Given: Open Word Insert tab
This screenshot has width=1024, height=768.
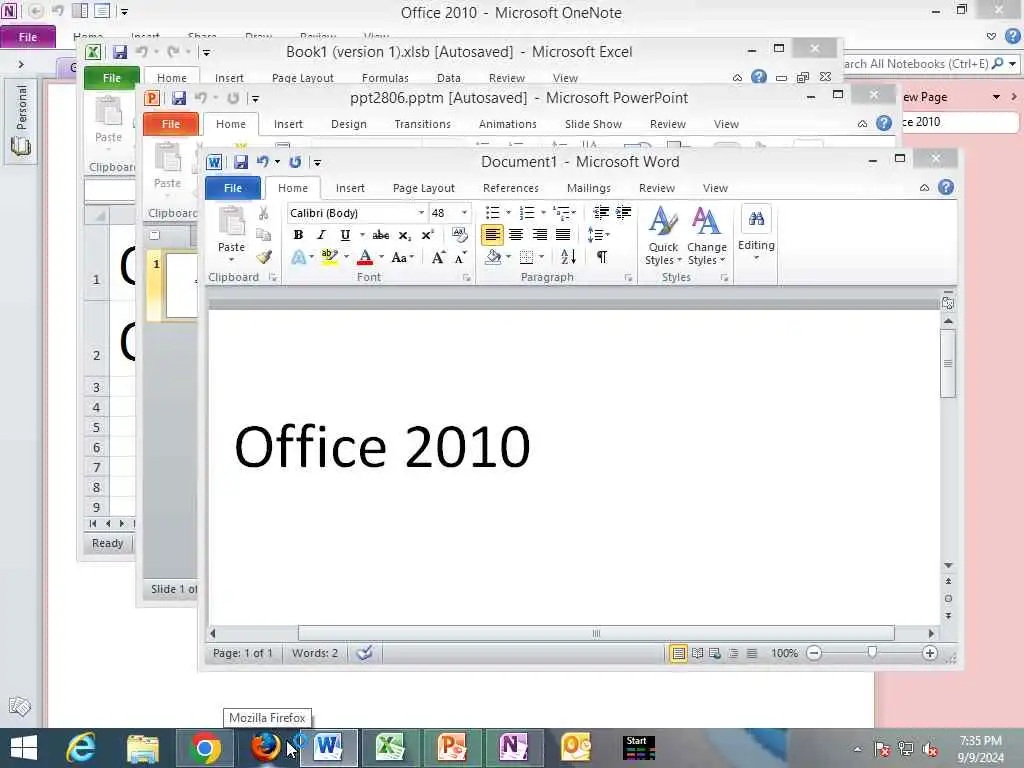Looking at the screenshot, I should (x=350, y=188).
